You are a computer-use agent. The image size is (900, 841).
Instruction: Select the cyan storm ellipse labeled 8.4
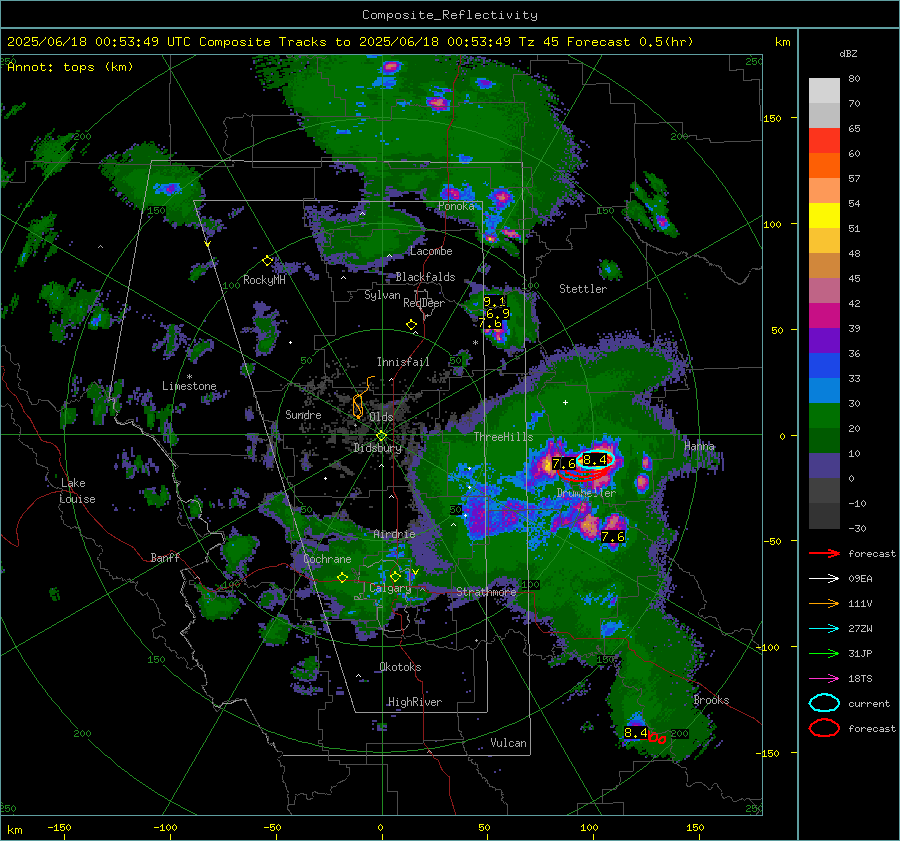point(597,460)
